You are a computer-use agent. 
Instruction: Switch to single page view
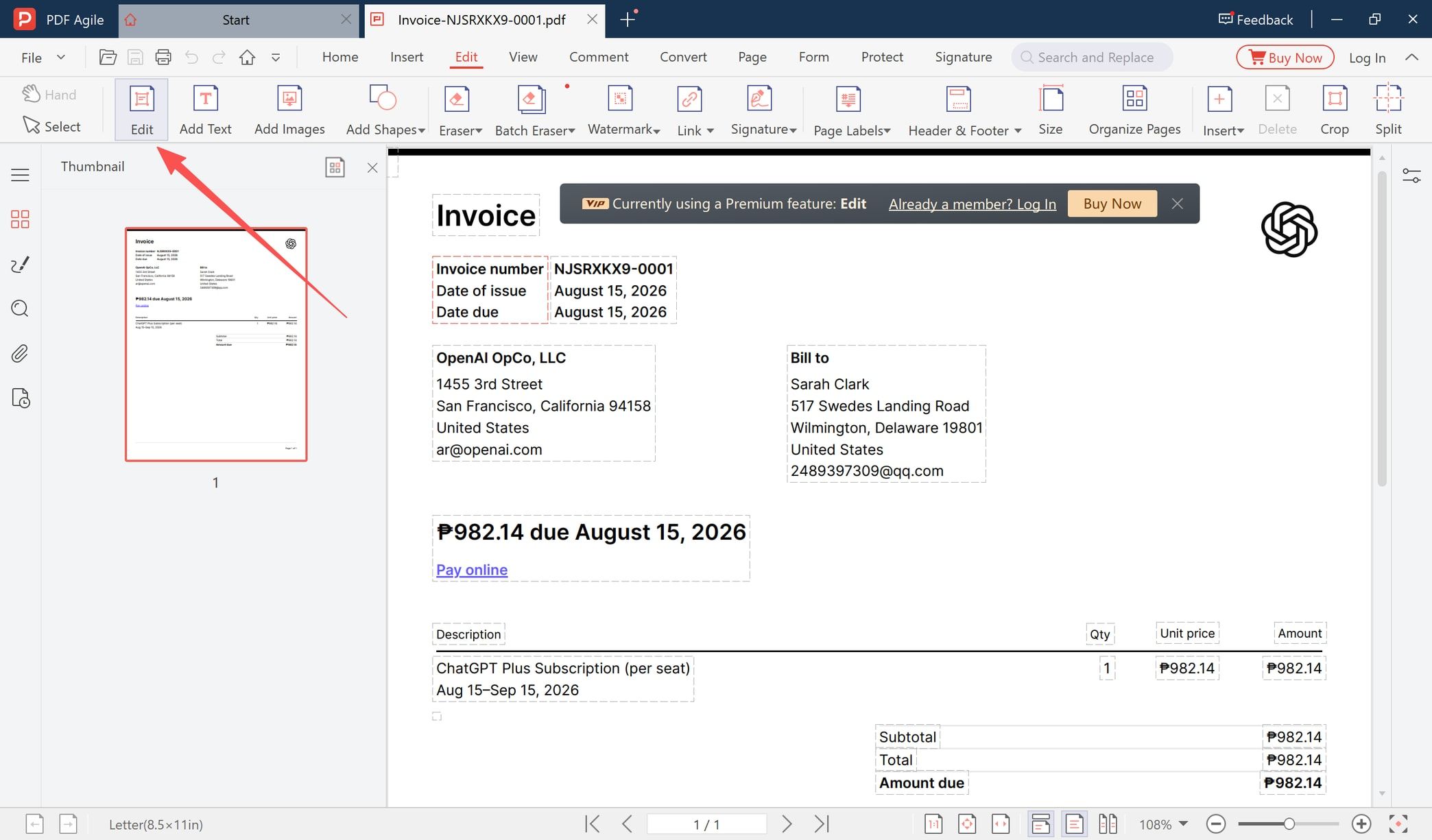1075,824
